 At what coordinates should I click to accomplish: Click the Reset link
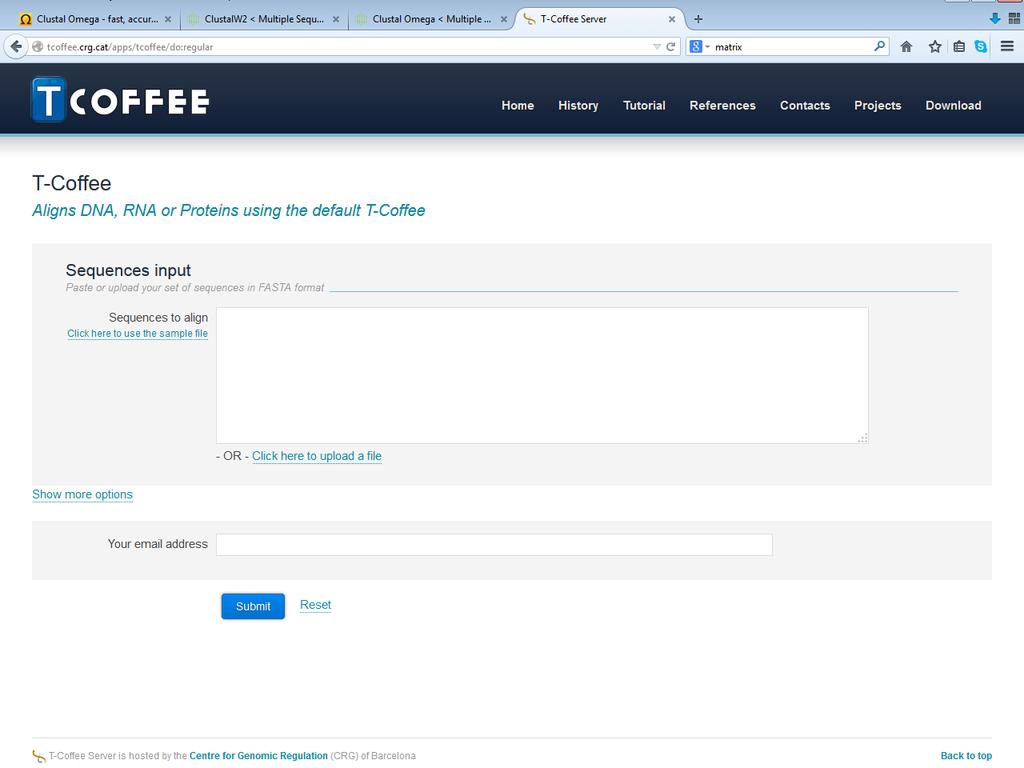point(315,605)
